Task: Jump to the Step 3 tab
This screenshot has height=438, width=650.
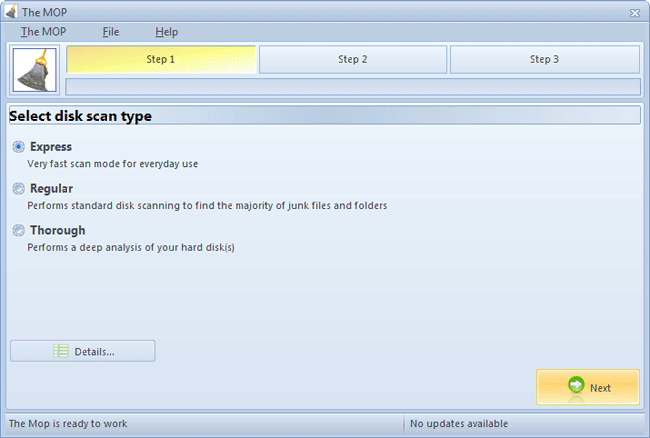Action: [x=544, y=60]
